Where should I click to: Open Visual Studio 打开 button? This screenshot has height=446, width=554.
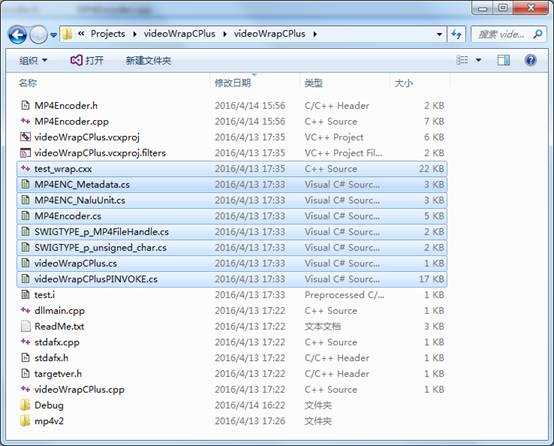pos(87,60)
